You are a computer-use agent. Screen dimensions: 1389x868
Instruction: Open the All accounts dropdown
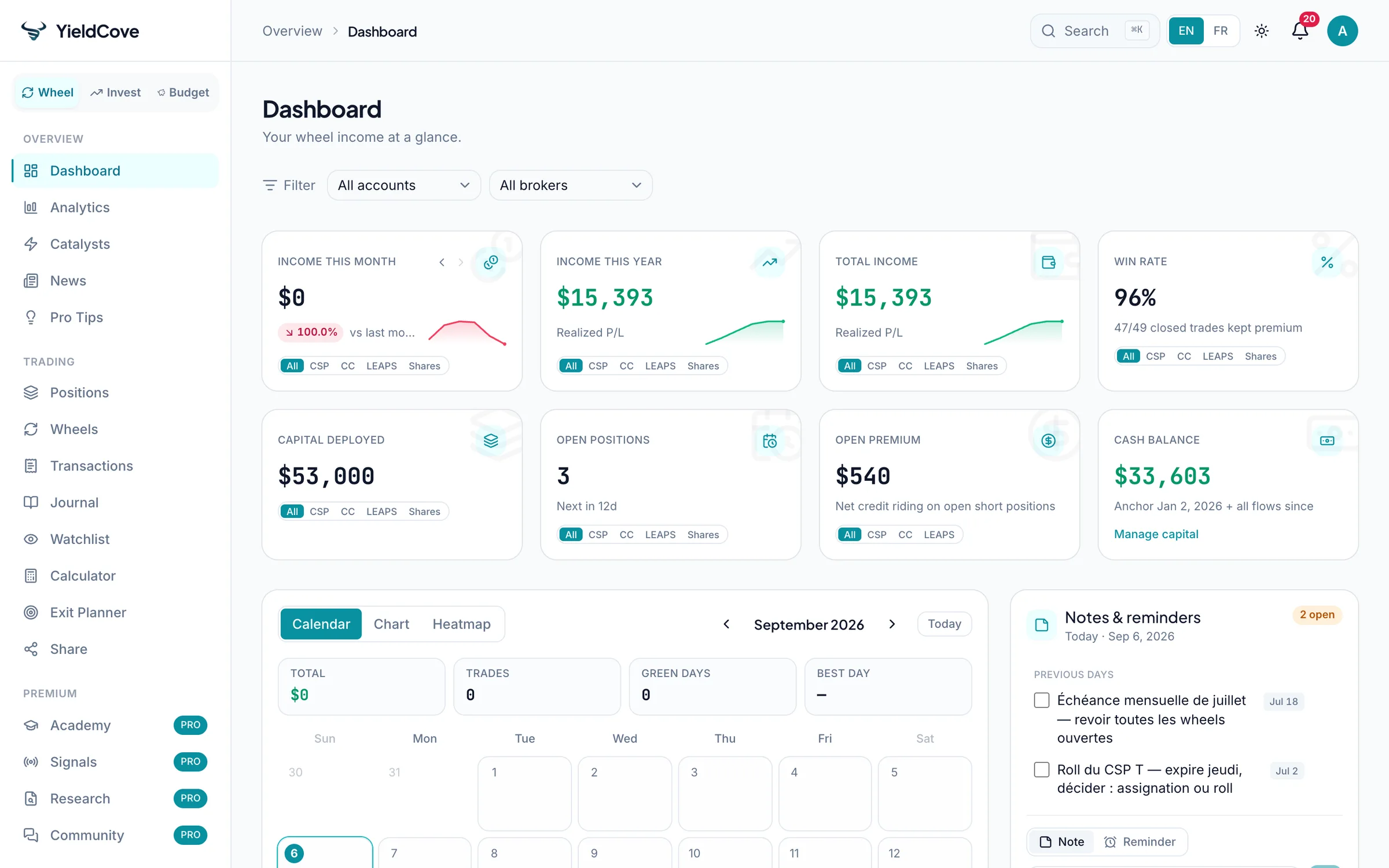403,185
